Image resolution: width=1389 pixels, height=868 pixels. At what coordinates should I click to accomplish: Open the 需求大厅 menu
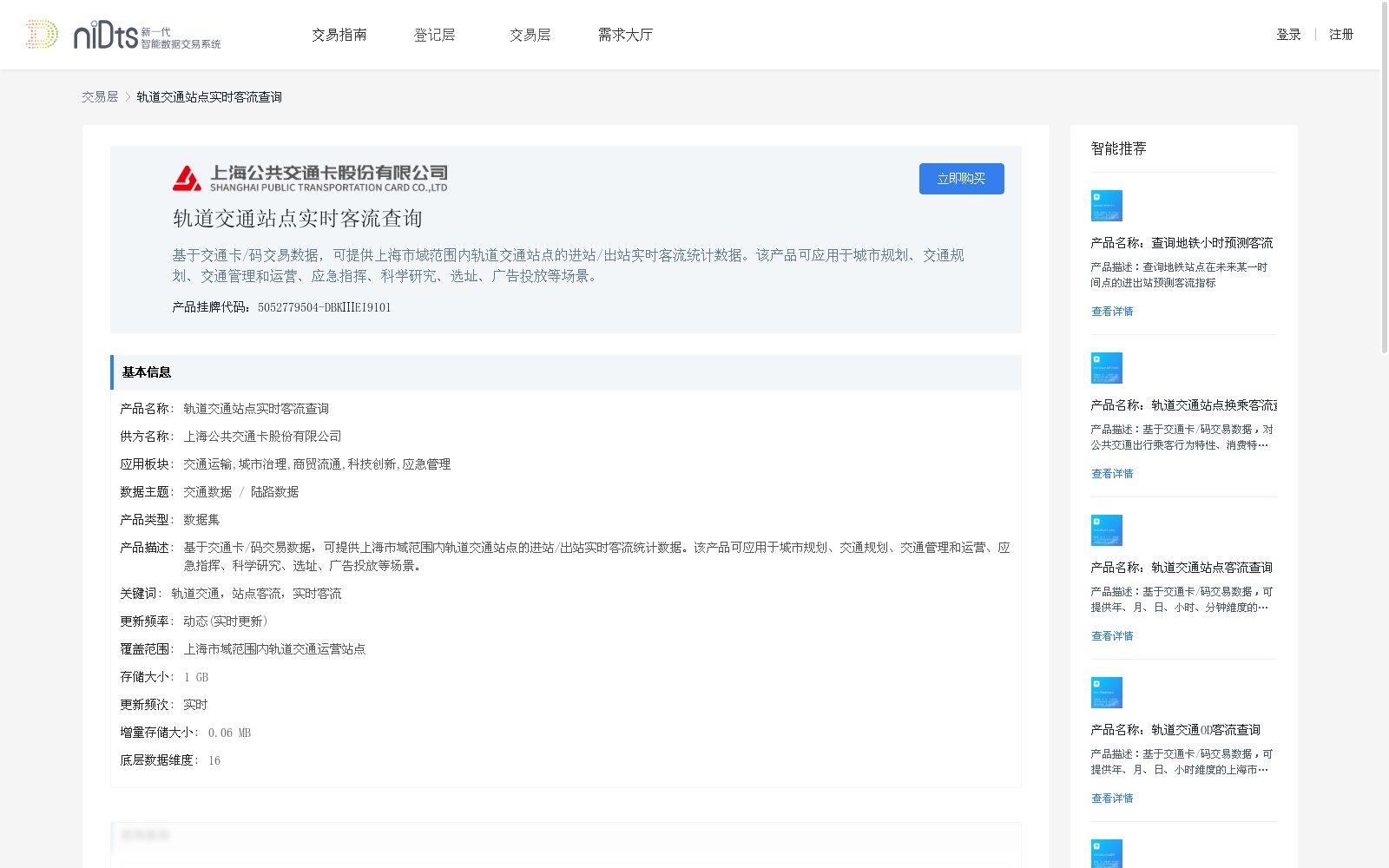(625, 35)
